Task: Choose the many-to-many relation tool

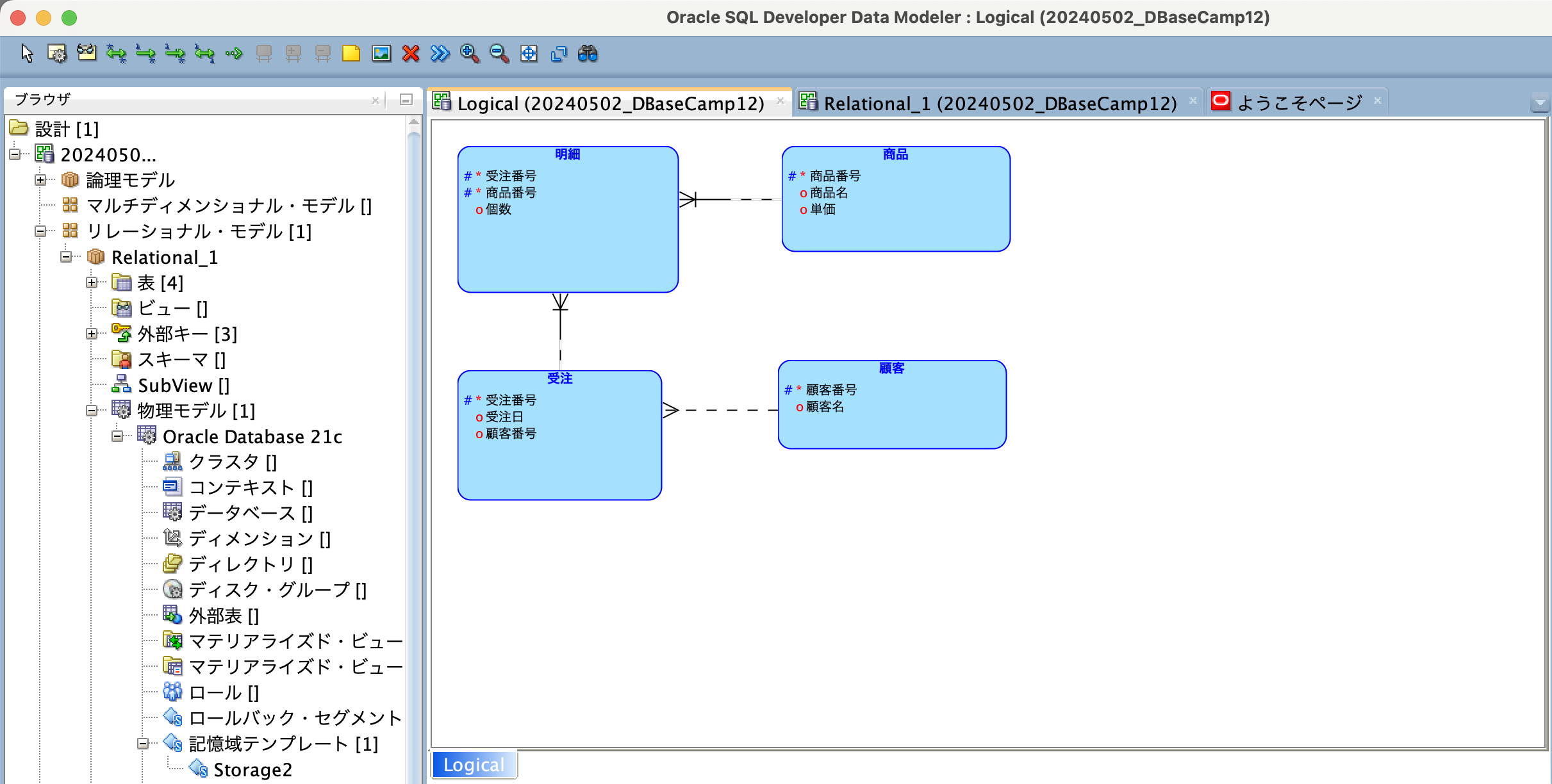Action: point(116,53)
